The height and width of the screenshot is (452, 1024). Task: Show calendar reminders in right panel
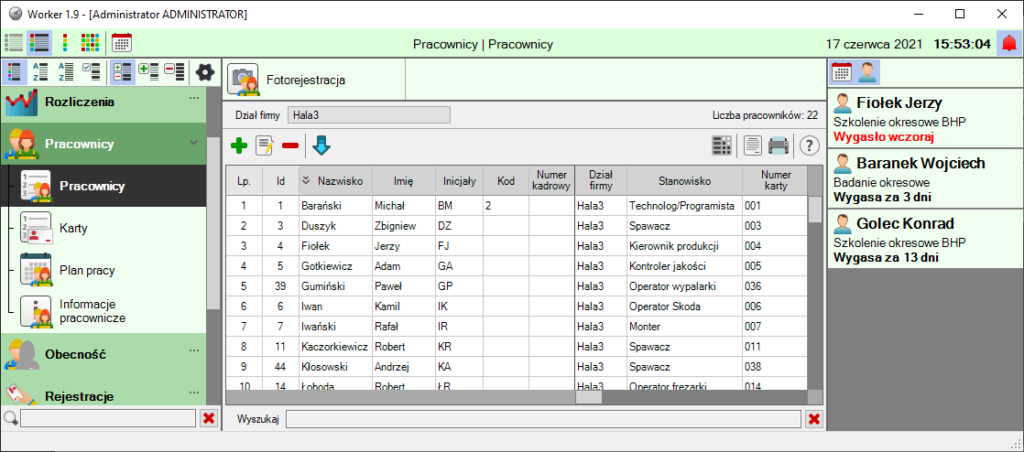pos(841,72)
